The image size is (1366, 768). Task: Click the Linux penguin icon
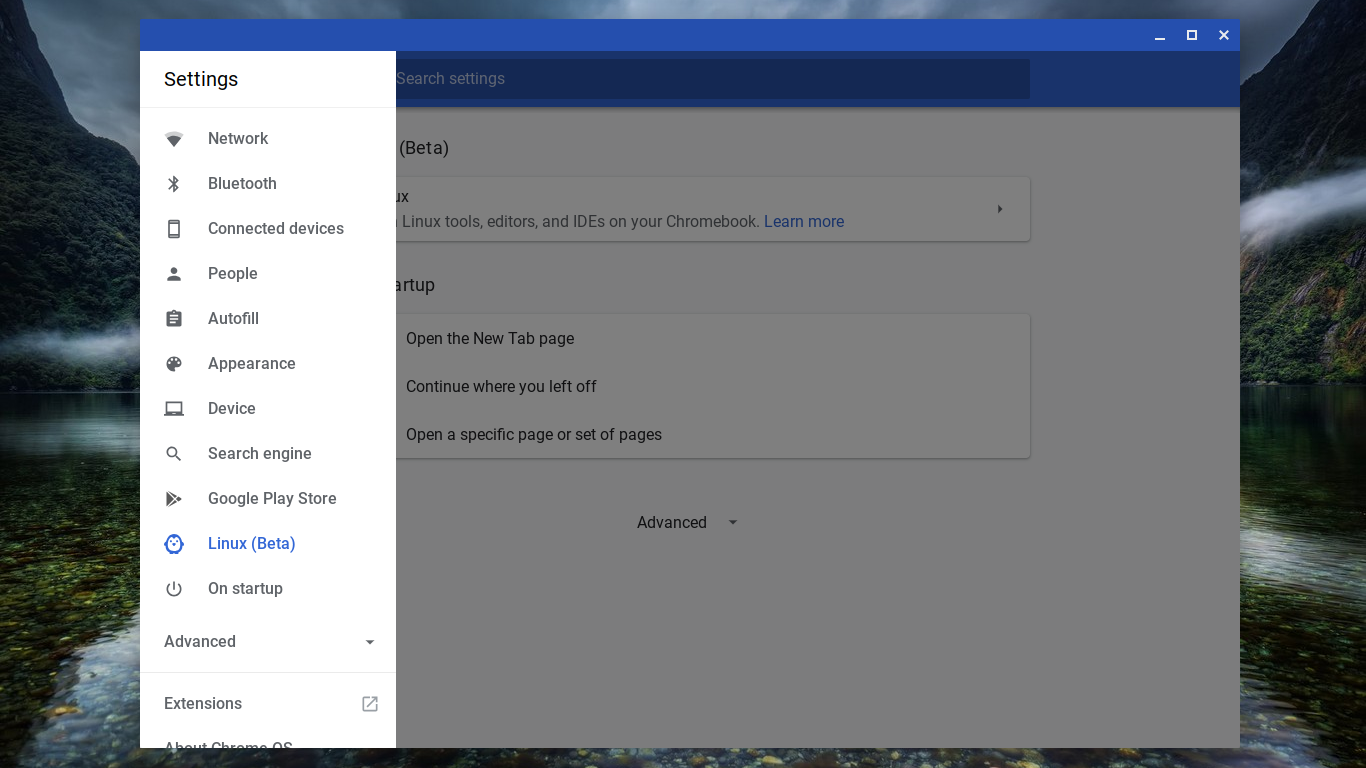174,544
